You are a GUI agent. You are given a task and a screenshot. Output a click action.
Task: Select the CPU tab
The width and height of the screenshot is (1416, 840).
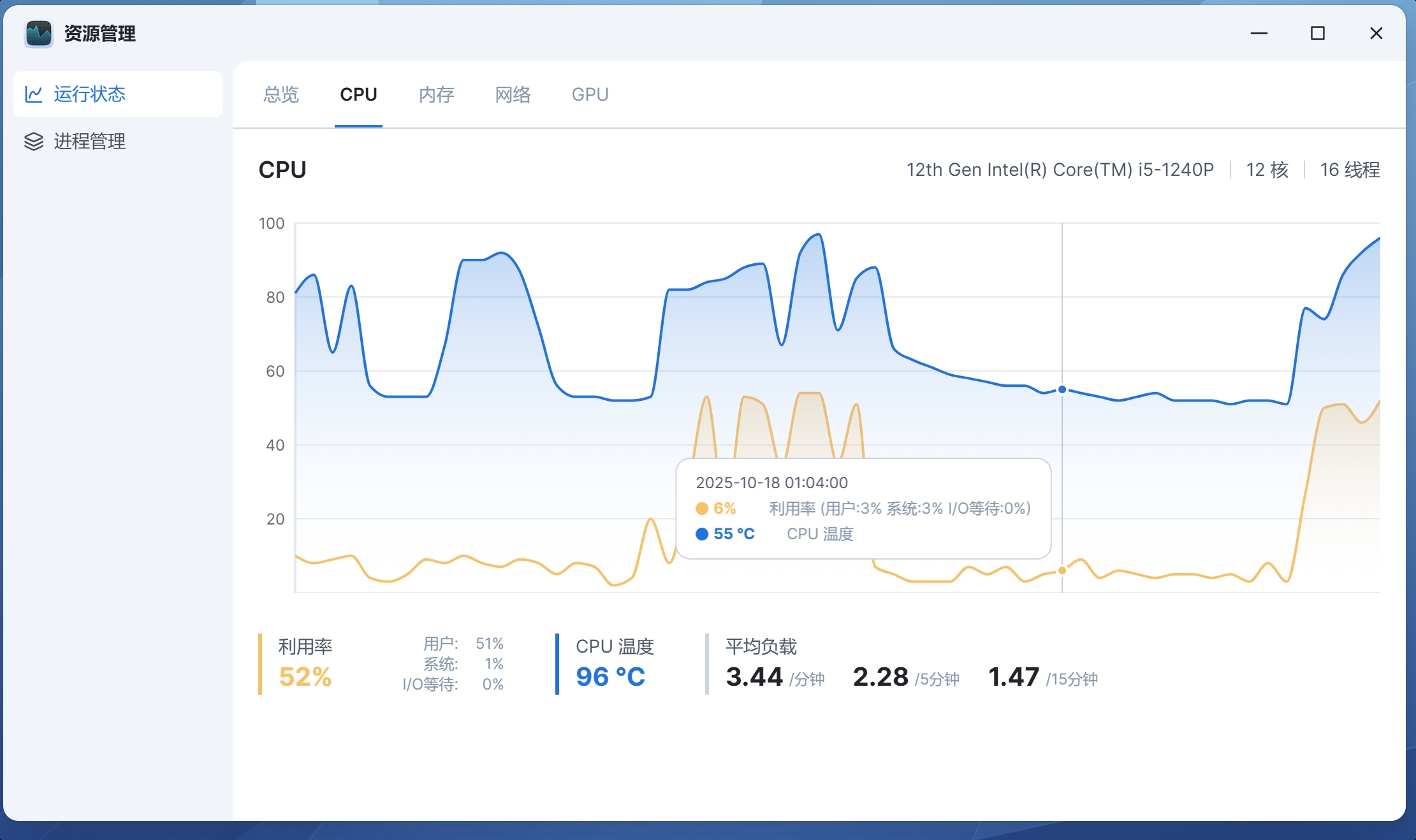pyautogui.click(x=358, y=95)
